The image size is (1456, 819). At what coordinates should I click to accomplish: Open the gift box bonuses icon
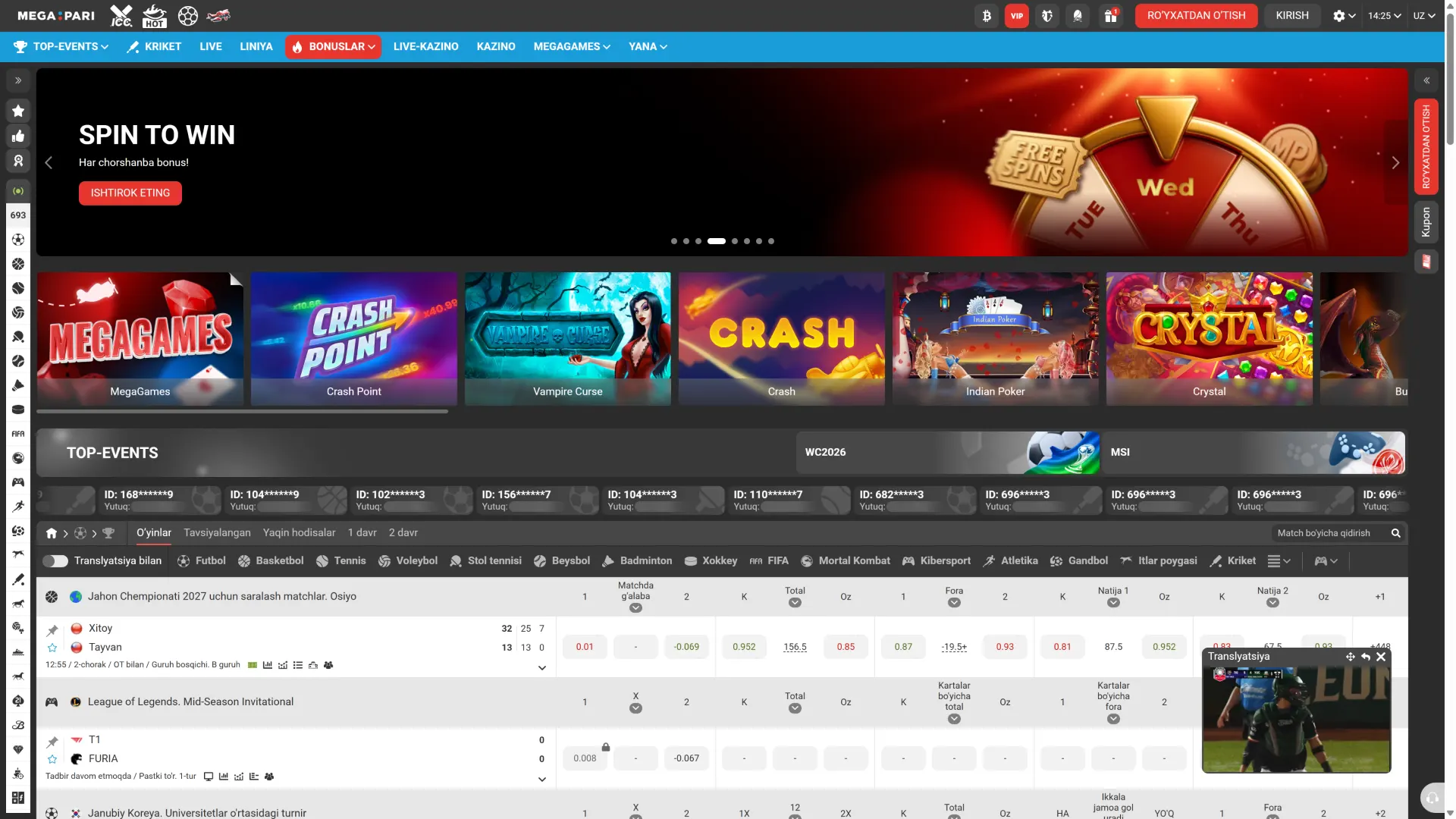[x=1110, y=16]
